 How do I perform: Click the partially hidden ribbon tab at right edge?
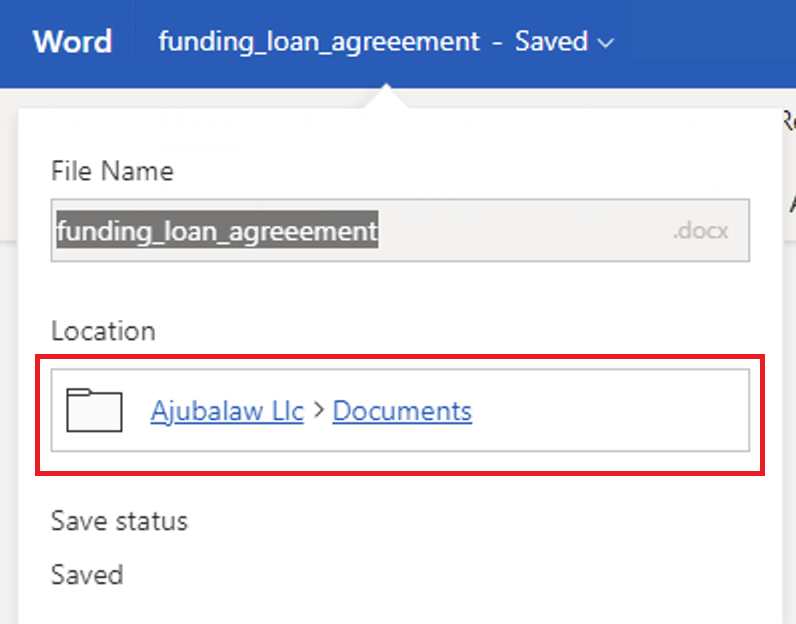coord(787,121)
